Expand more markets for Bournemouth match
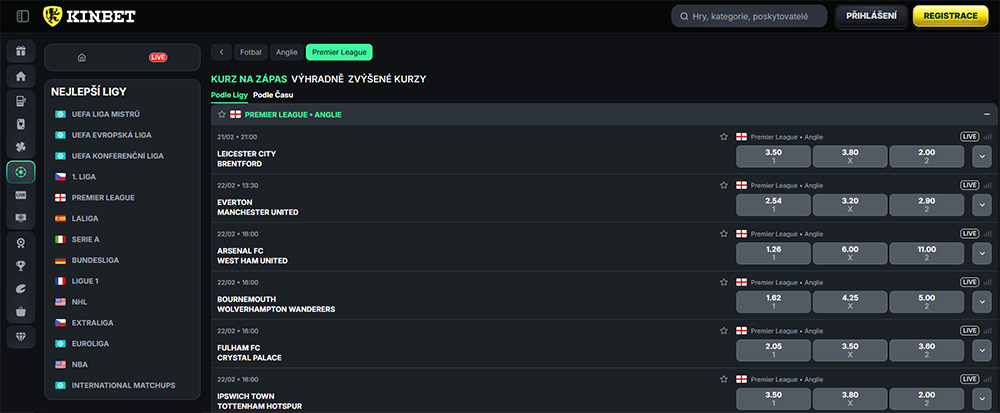1000x413 pixels. point(982,301)
